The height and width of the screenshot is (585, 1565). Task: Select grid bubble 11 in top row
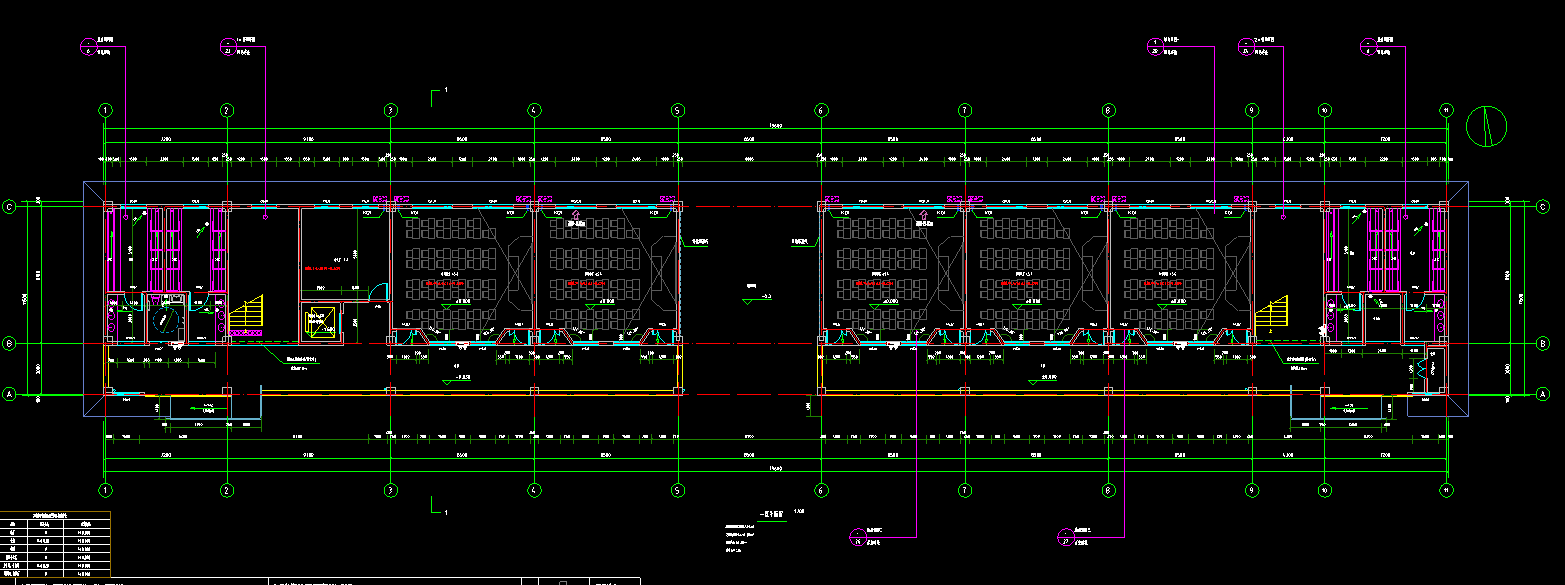pyautogui.click(x=1445, y=110)
